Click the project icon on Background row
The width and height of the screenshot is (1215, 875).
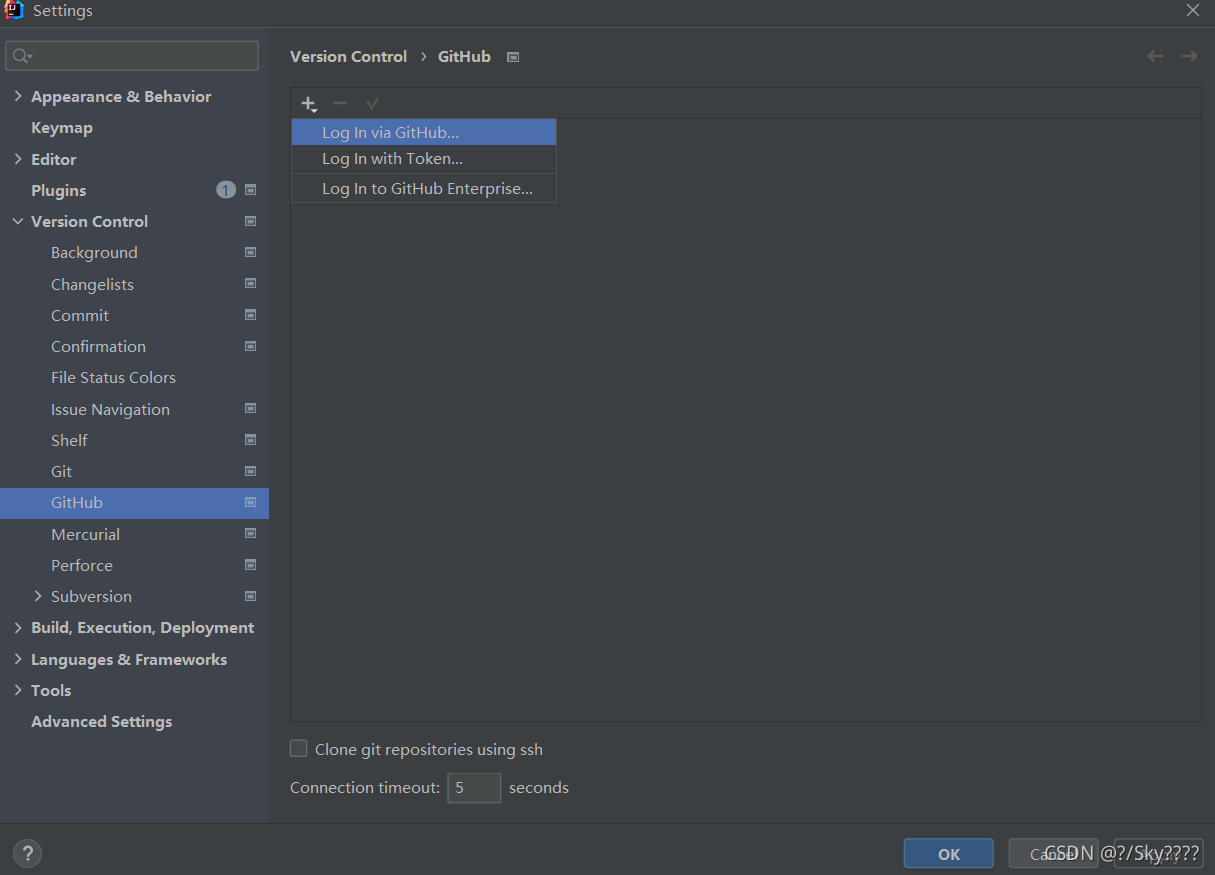250,252
